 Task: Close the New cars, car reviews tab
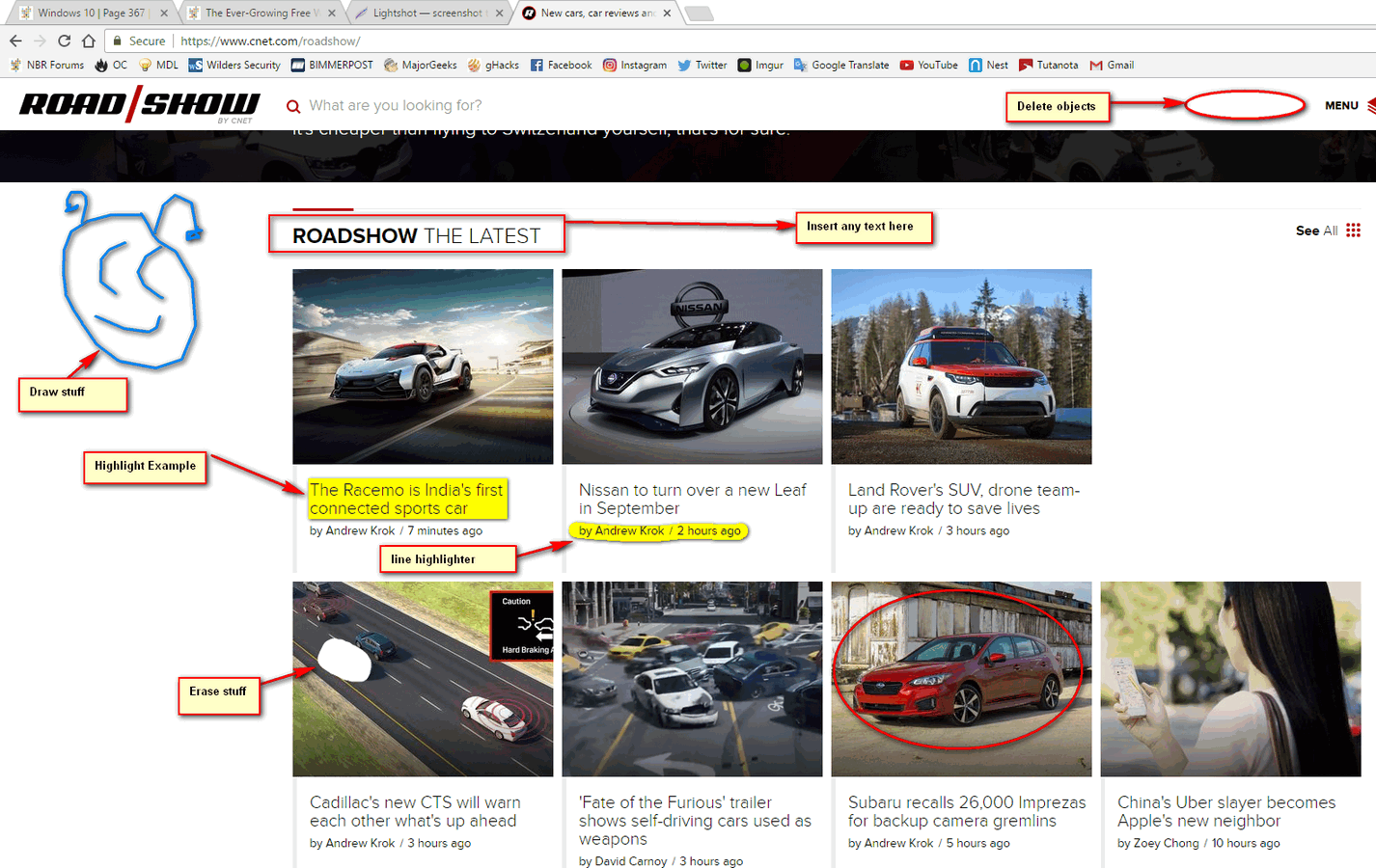pos(668,14)
